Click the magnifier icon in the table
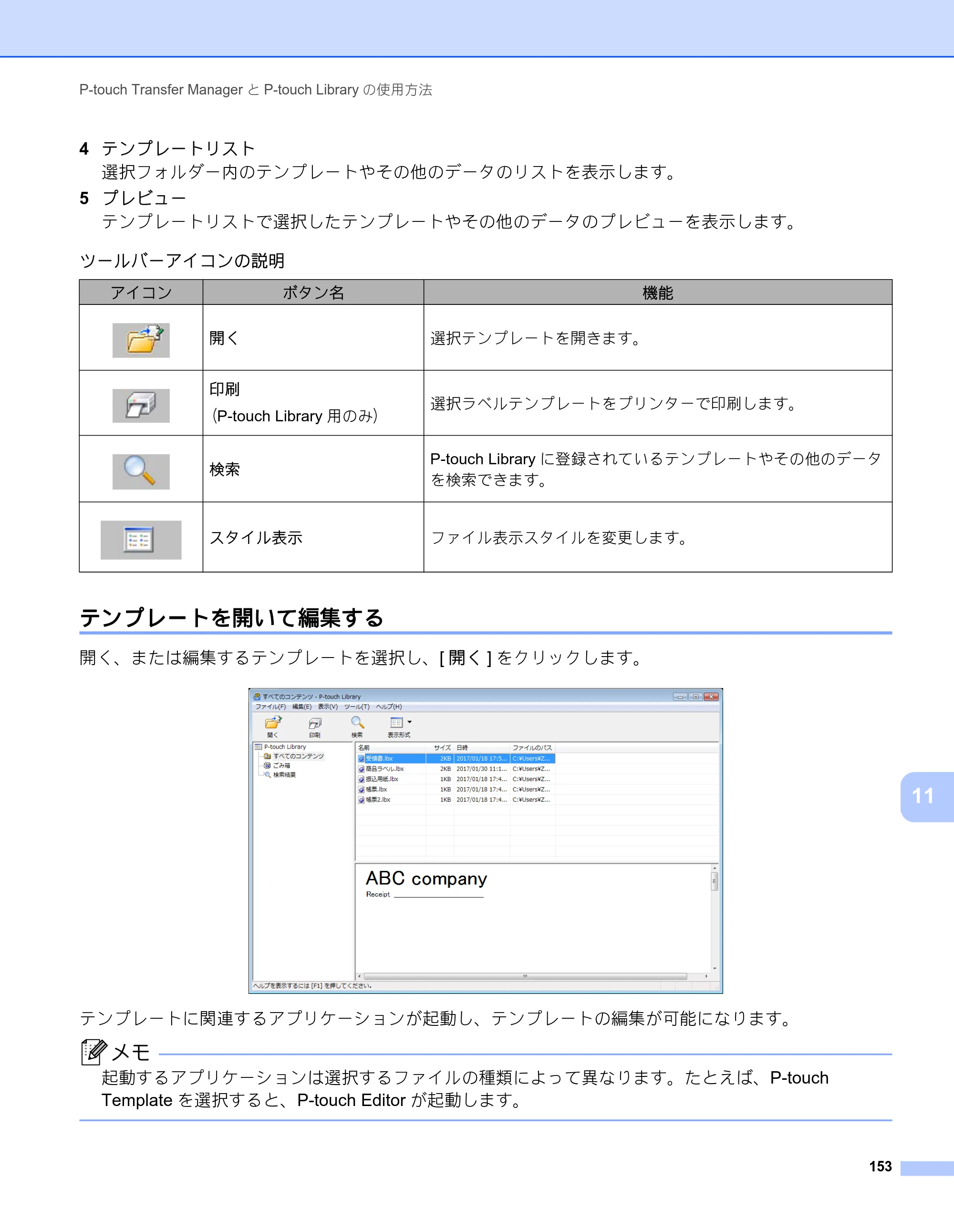 141,471
